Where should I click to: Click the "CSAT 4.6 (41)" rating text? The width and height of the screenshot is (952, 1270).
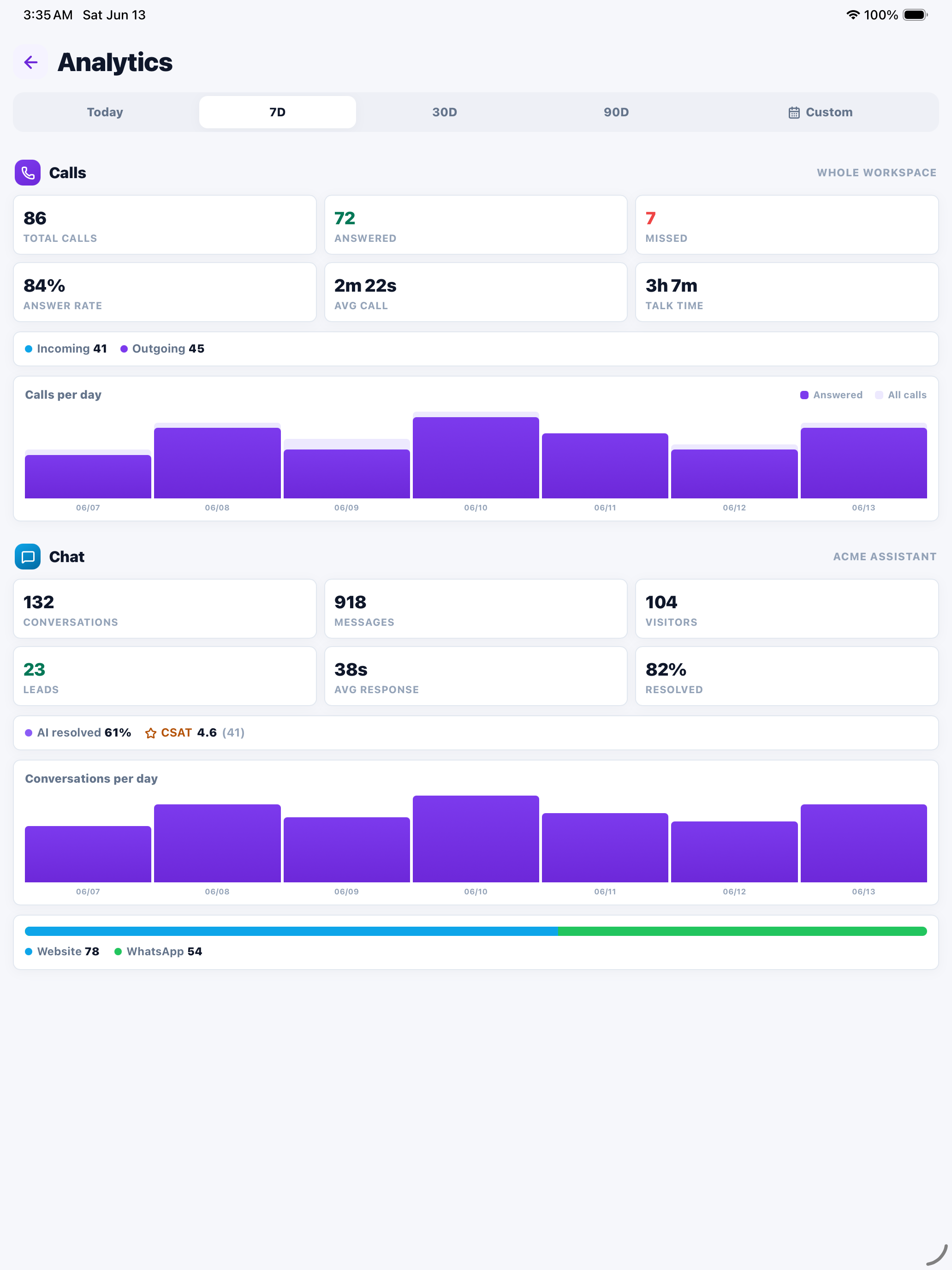click(202, 733)
